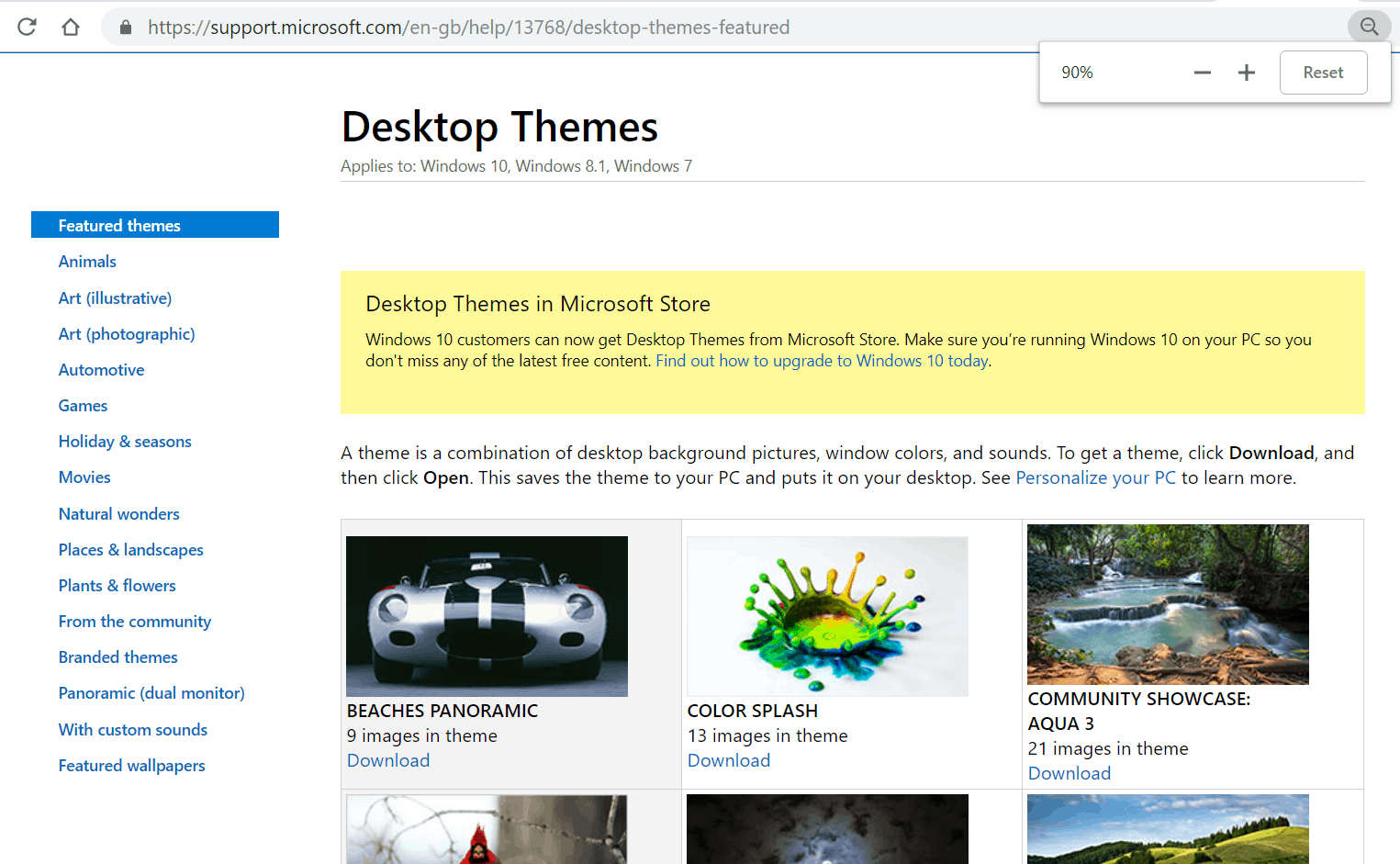Click the padlock site security icon
This screenshot has width=1400, height=864.
[x=126, y=28]
